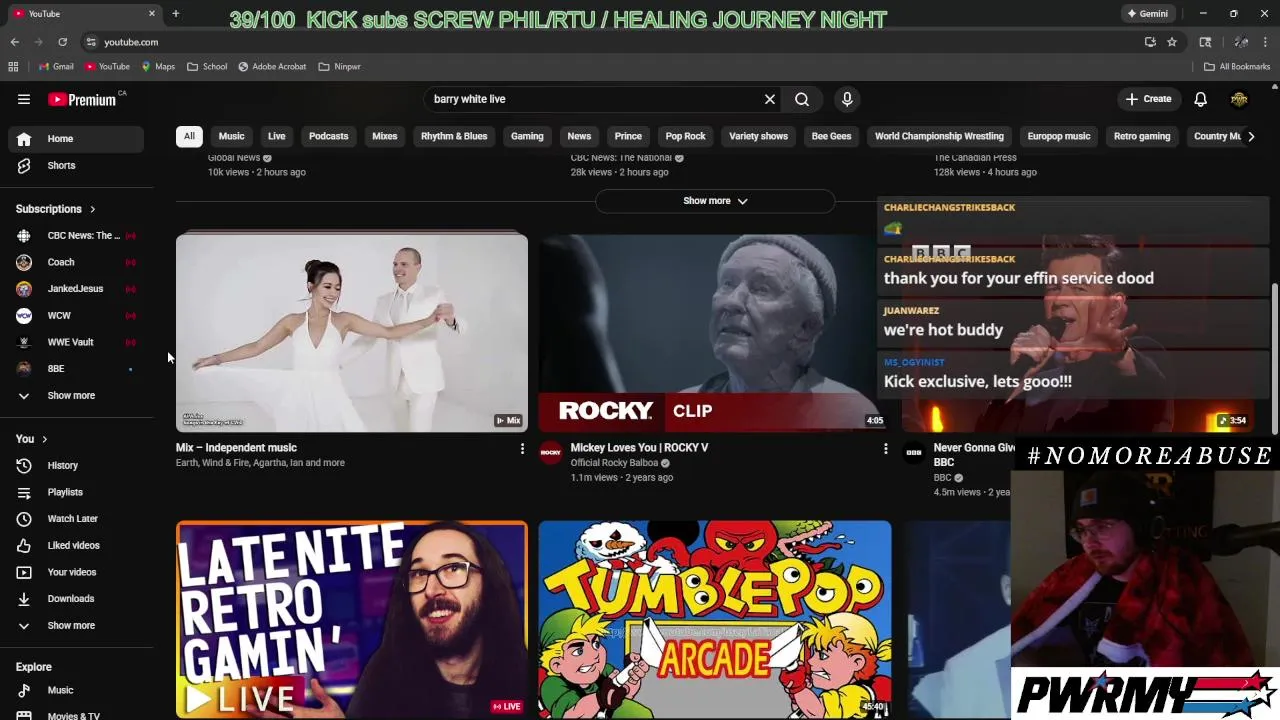Open Music under Explore
The image size is (1280, 720).
pyautogui.click(x=78, y=690)
